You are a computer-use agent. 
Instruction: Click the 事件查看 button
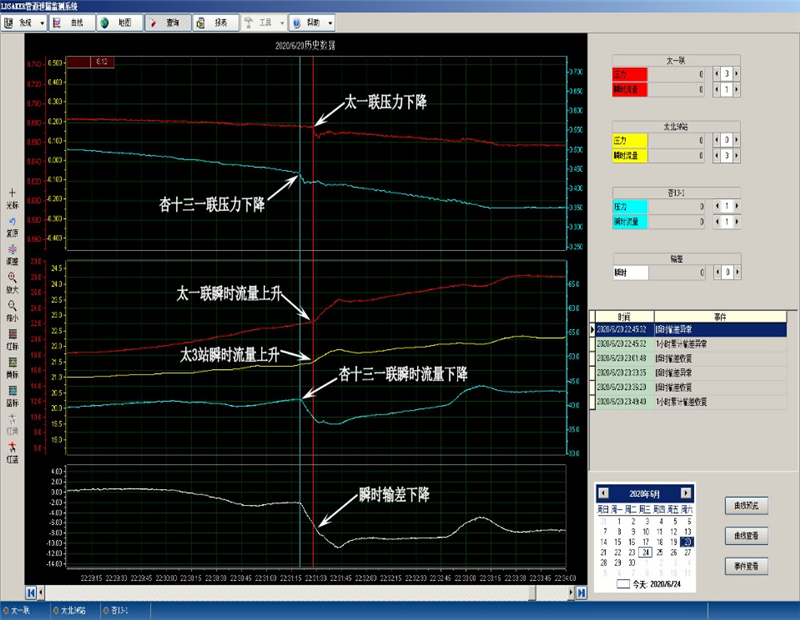[x=748, y=565]
